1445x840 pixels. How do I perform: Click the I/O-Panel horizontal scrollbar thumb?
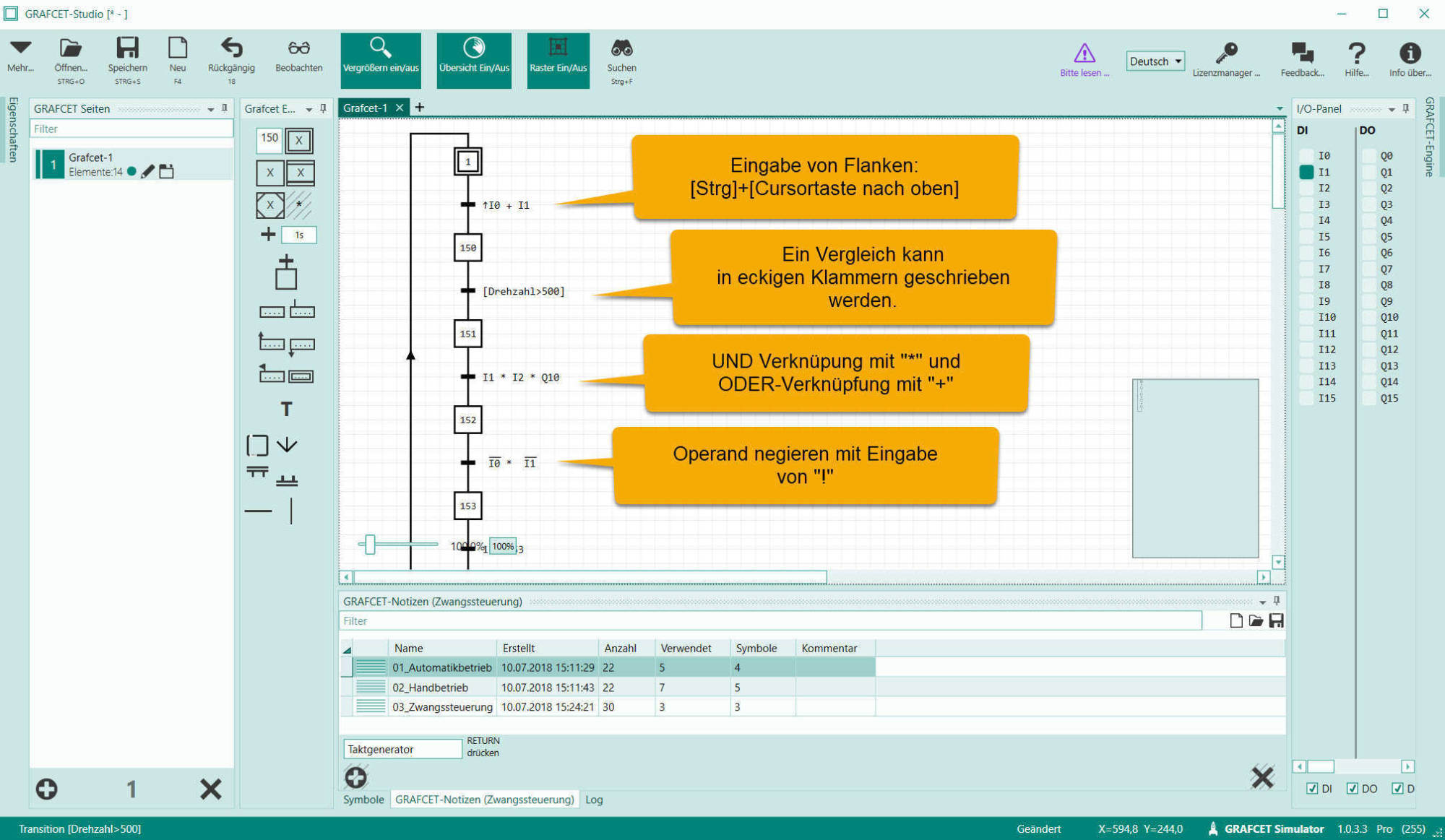tap(1321, 766)
